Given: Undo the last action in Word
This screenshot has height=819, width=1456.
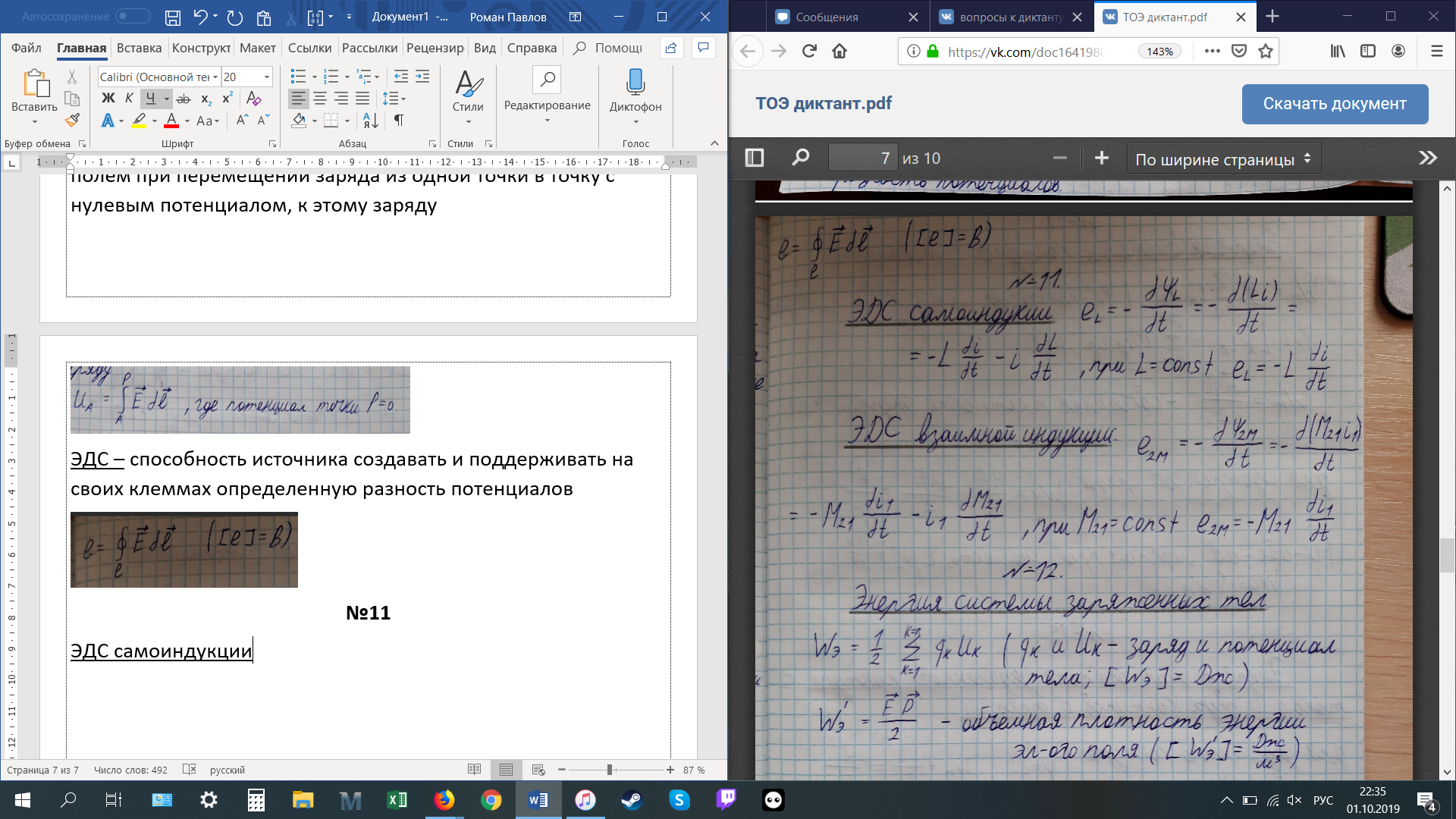Looking at the screenshot, I should [200, 17].
